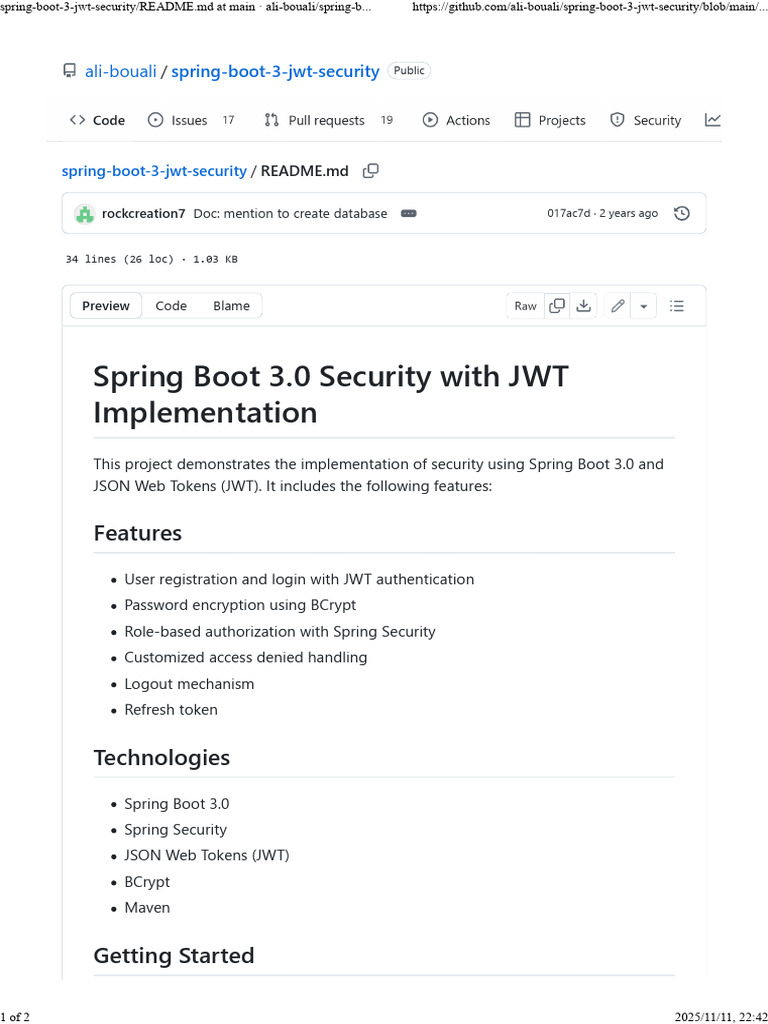Screen dimensions: 768x1024
Task: Copy raw file contents
Action: (557, 306)
